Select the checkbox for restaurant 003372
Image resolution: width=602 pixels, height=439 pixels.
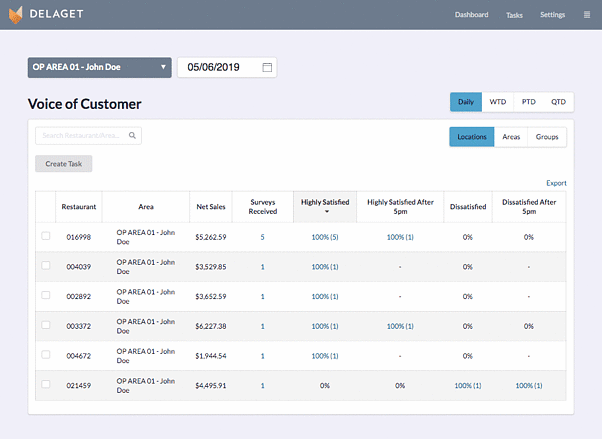pyautogui.click(x=45, y=325)
